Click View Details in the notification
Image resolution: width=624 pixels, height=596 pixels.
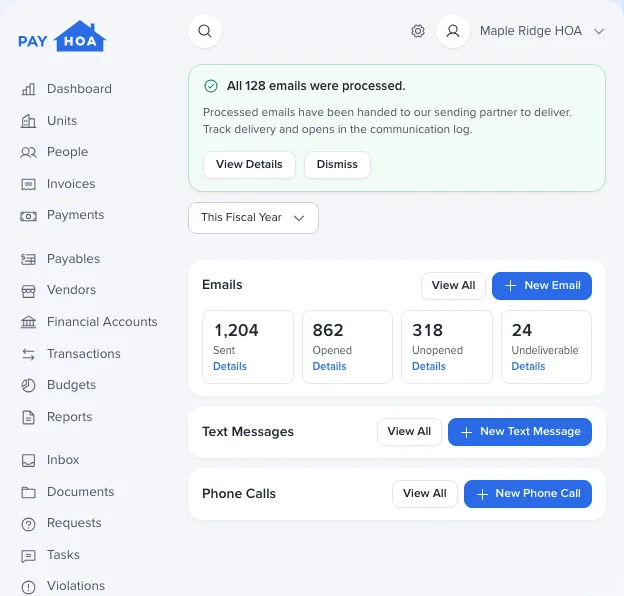pyautogui.click(x=249, y=164)
